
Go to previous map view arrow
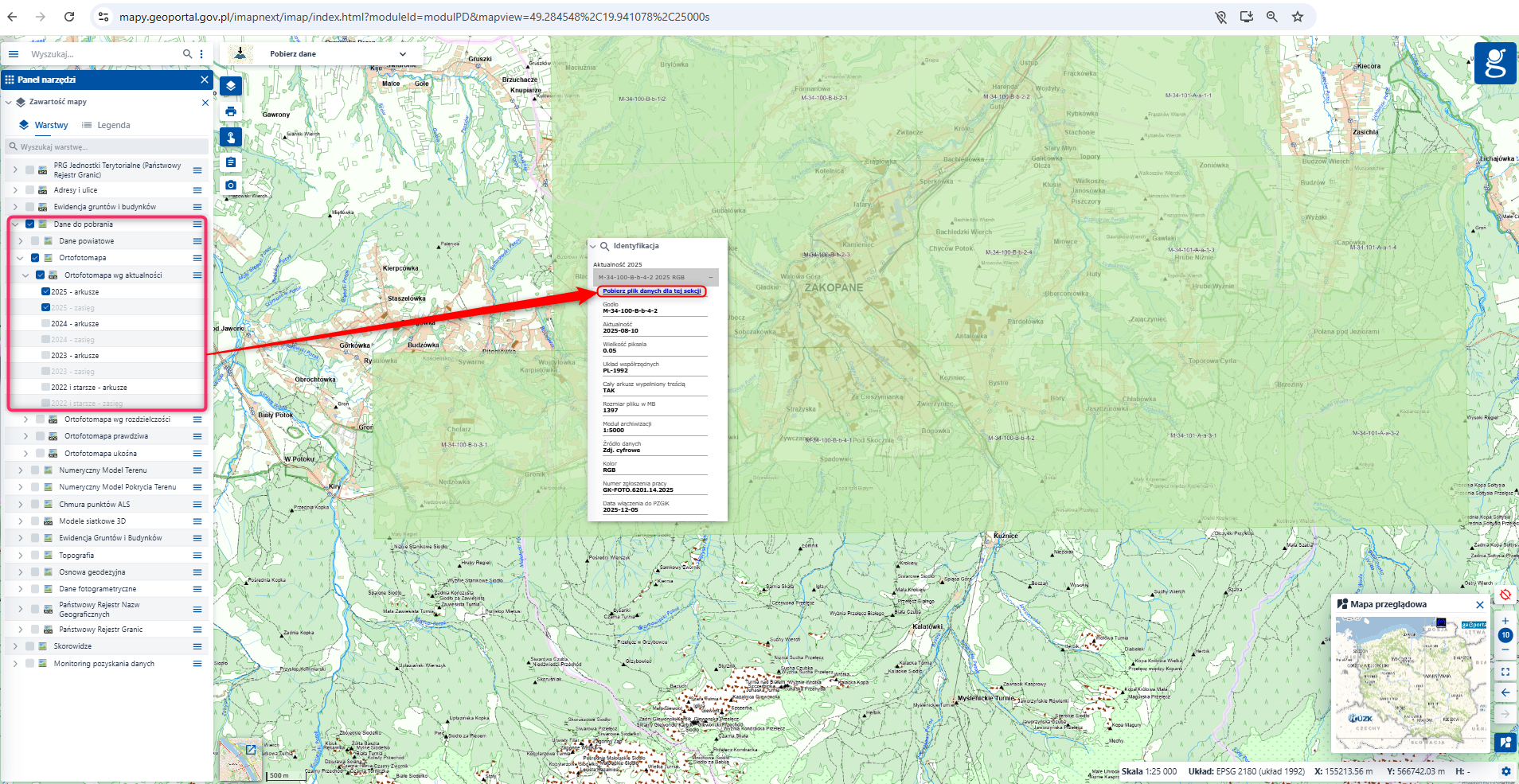point(1505,692)
